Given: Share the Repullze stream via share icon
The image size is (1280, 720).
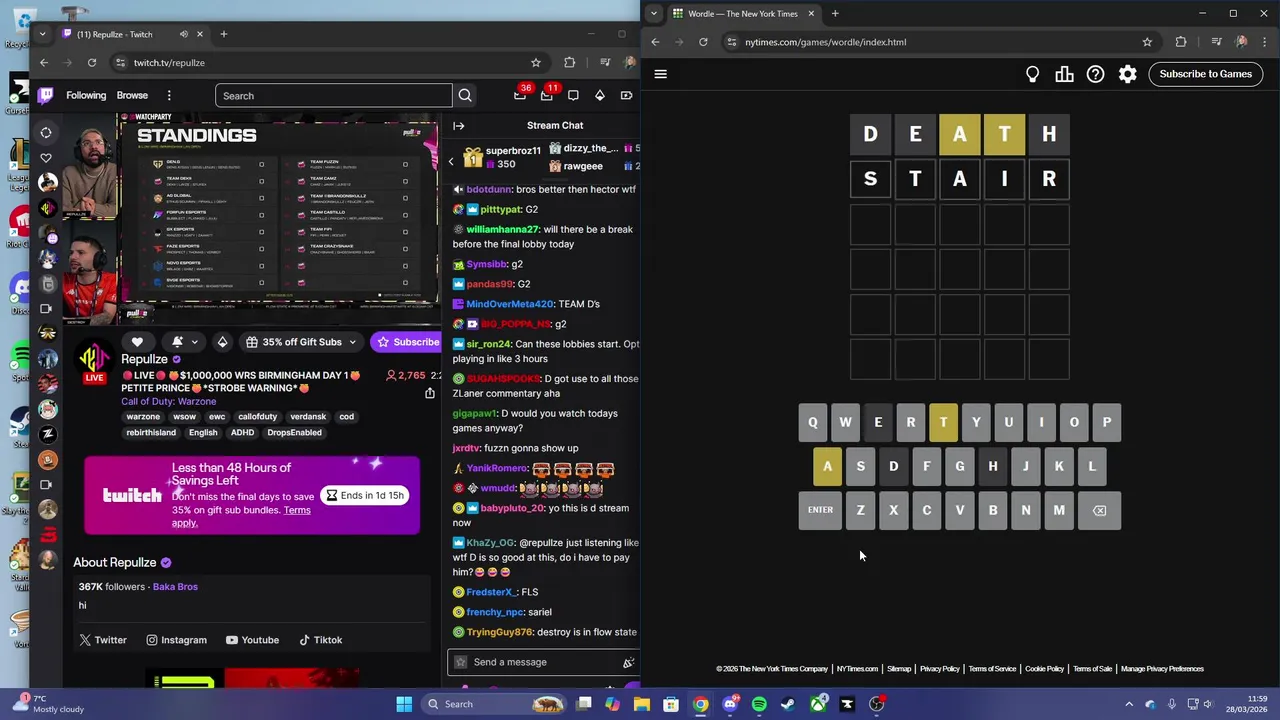Looking at the screenshot, I should coord(430,393).
